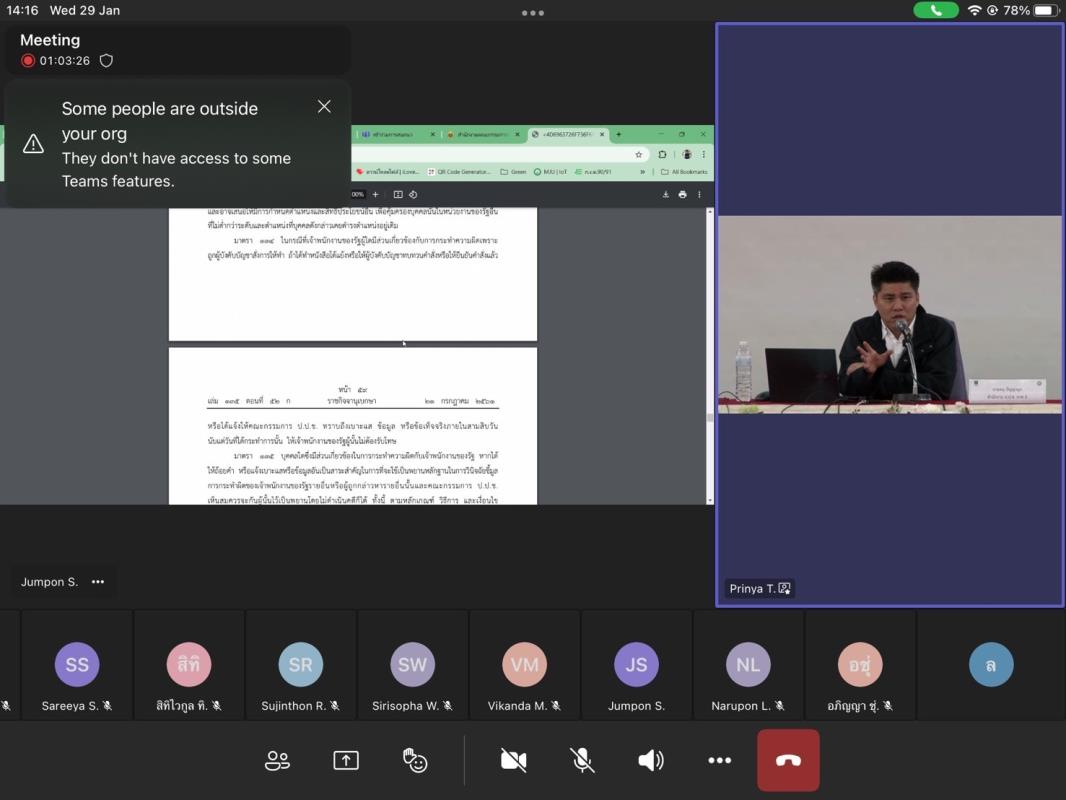Select Sirisopha W. participant avatar
This screenshot has height=800, width=1066.
[x=412, y=664]
